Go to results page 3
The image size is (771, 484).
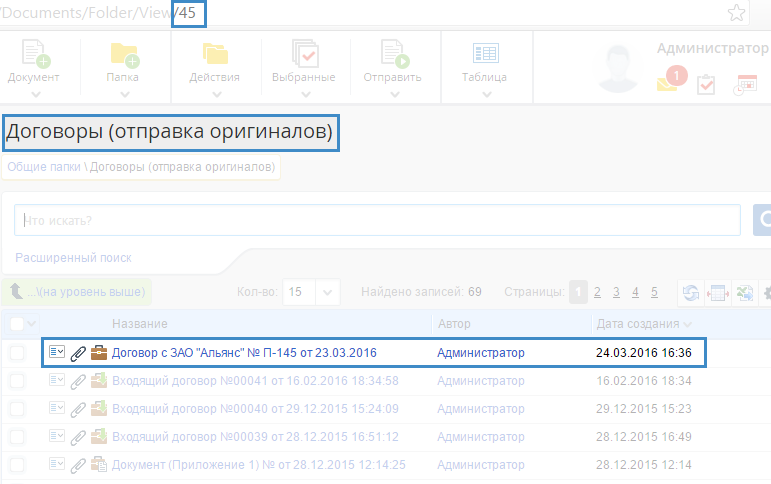(x=616, y=292)
